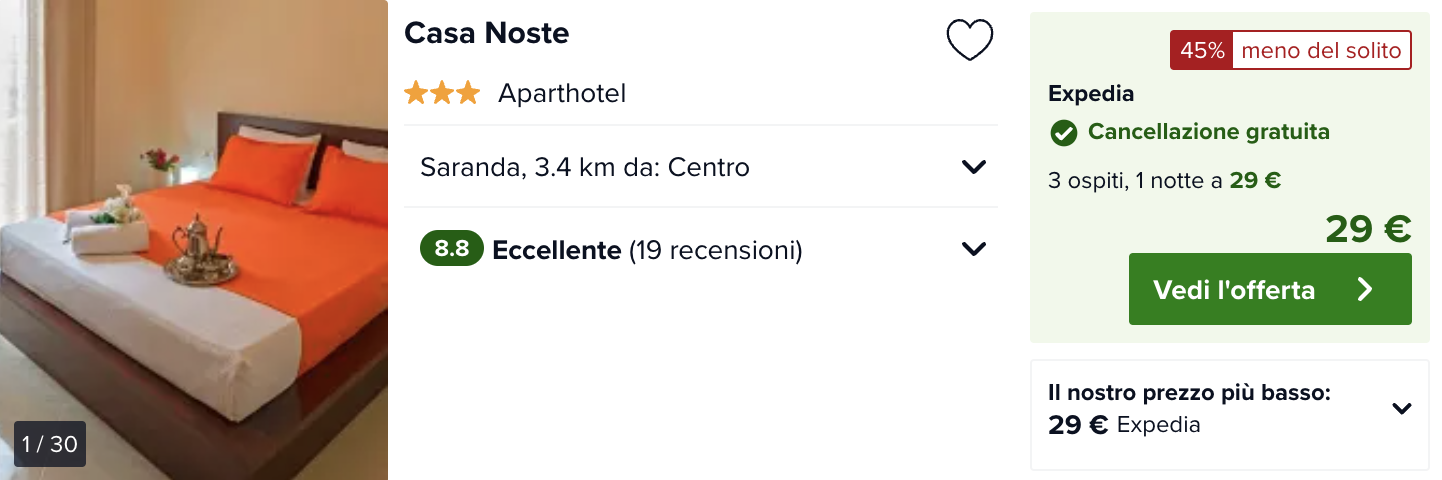Click the Vedi l'offerta button

[x=1270, y=289]
